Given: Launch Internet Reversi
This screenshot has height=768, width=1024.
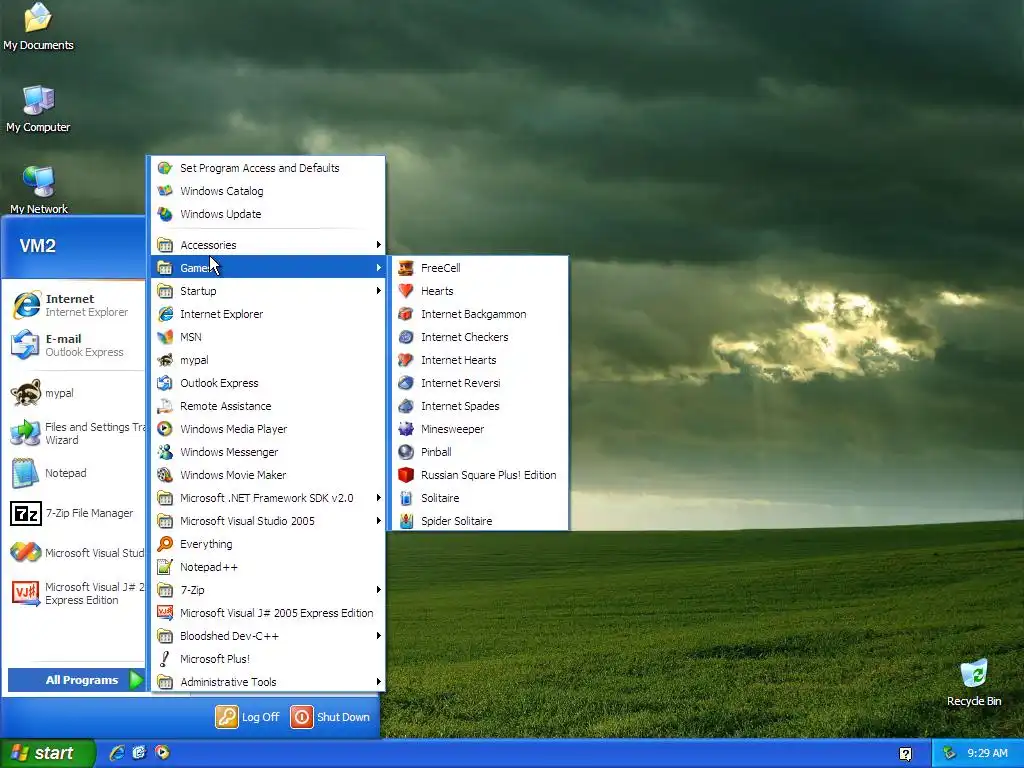Looking at the screenshot, I should 478,383.
